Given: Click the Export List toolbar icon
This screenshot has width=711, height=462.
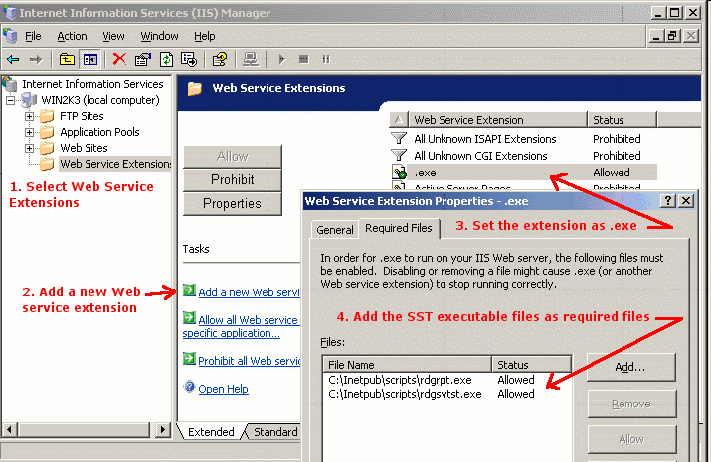Looking at the screenshot, I should 189,59.
